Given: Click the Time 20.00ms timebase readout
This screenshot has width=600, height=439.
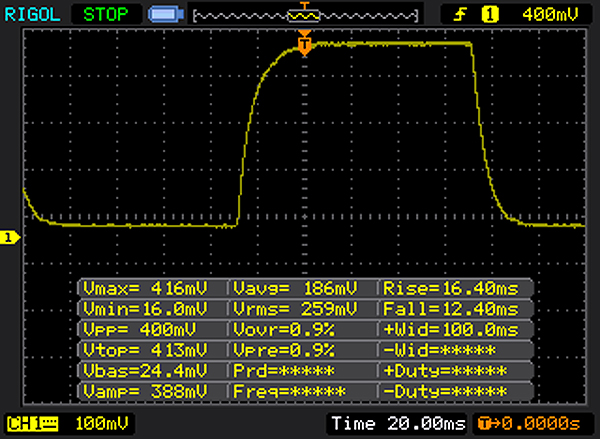Looking at the screenshot, I should (398, 424).
